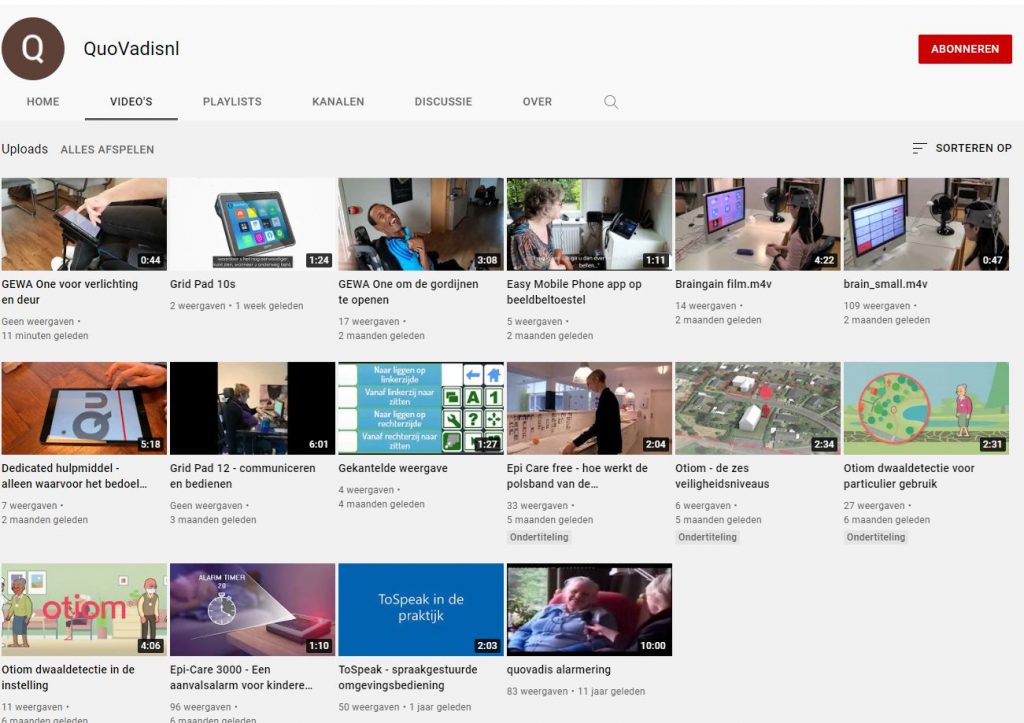The width and height of the screenshot is (1024, 723).
Task: Click title Otiom - de zes veiligheidsniveaus
Action: [x=722, y=476]
